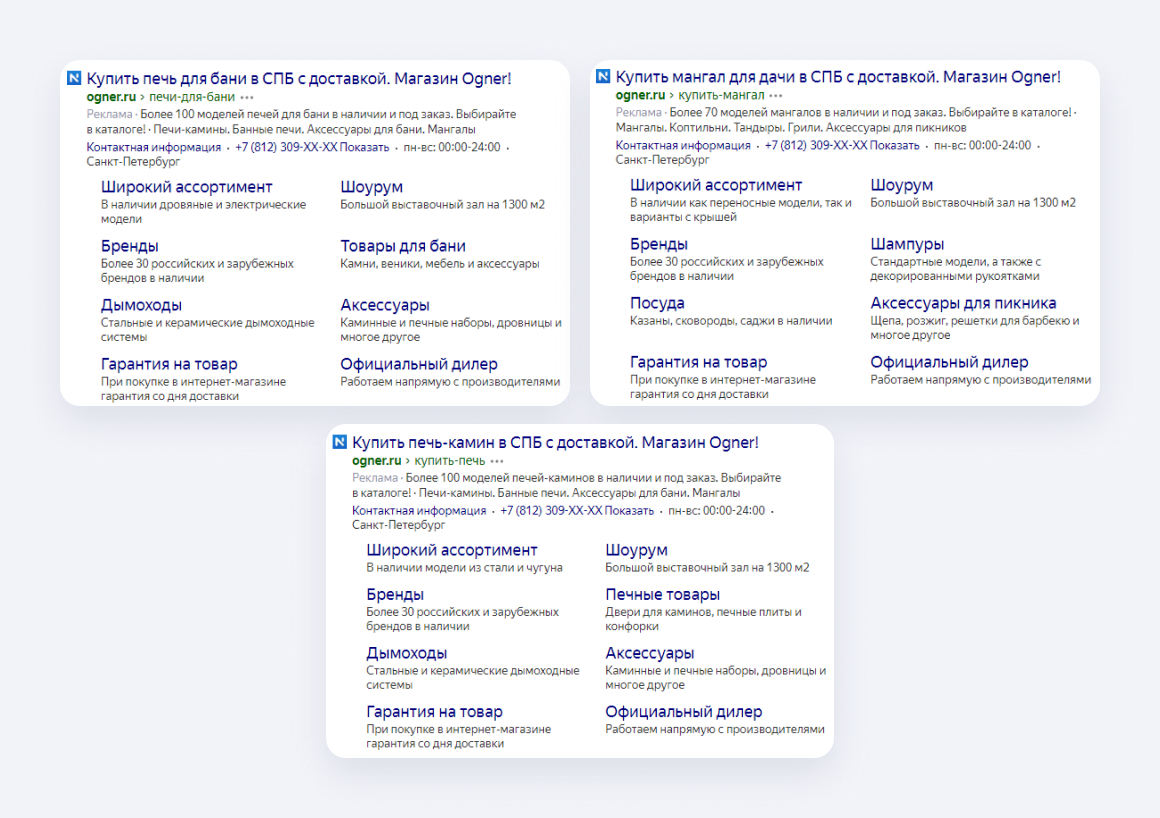Click Стандартные модели description under Шампуры
This screenshot has height=818, width=1160.
tap(954, 269)
